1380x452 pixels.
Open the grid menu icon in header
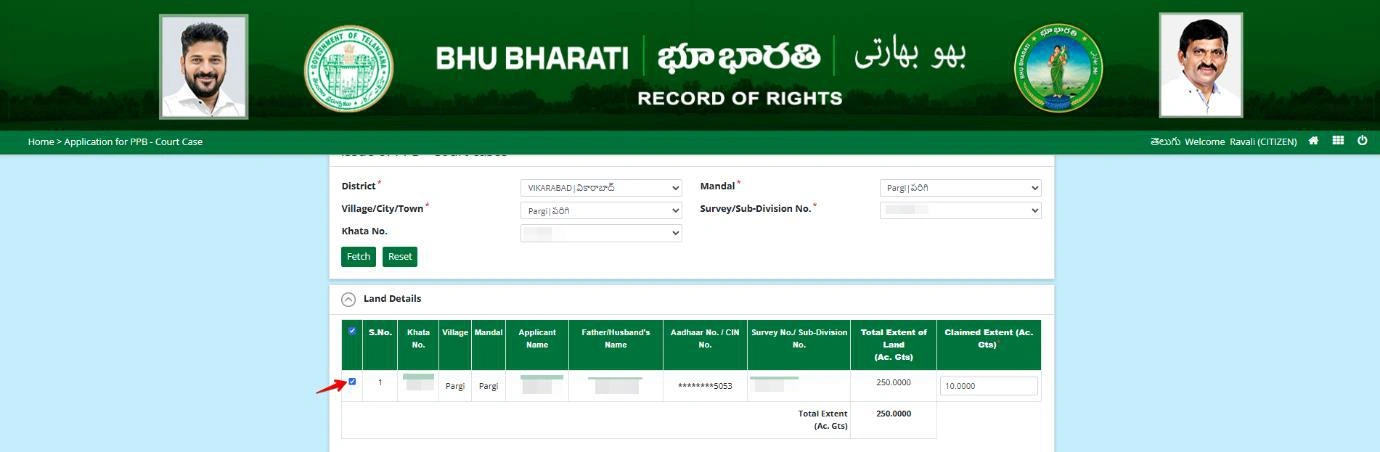[x=1338, y=141]
